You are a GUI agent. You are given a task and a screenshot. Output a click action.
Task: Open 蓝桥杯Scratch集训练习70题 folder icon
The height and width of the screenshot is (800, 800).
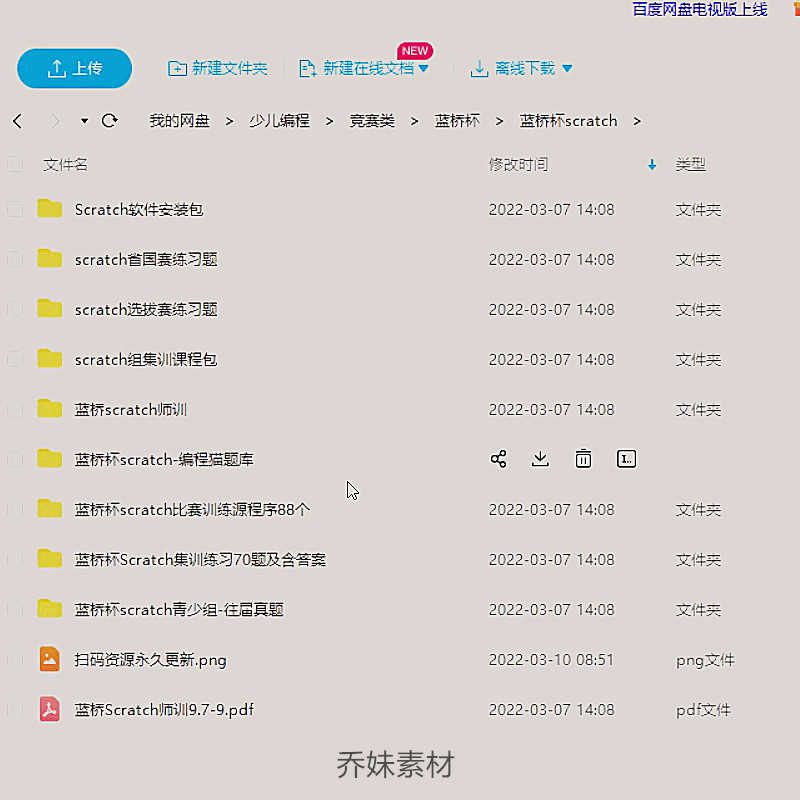(x=49, y=559)
